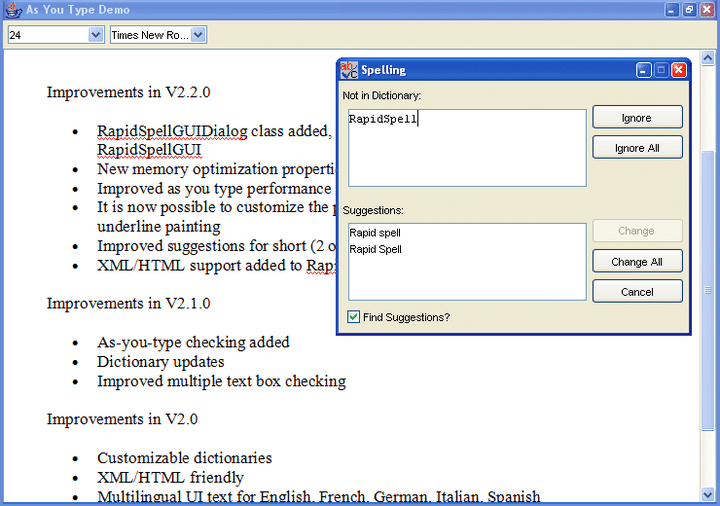The width and height of the screenshot is (720, 506).
Task: Click the Ignore All button
Action: tap(637, 148)
